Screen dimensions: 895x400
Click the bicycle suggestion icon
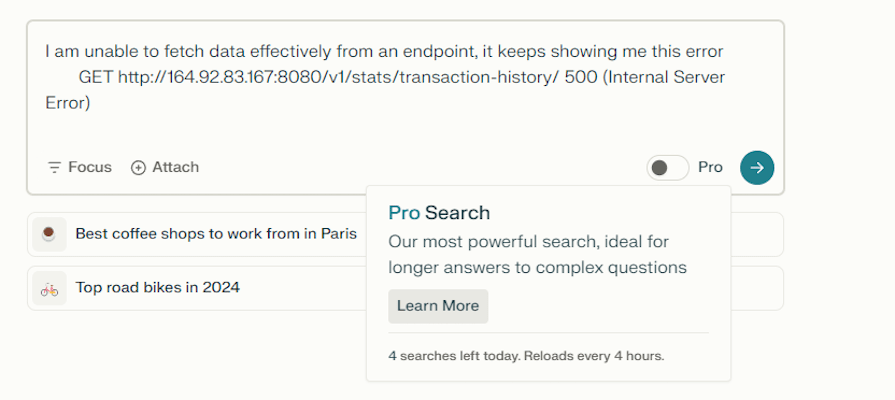click(49, 288)
